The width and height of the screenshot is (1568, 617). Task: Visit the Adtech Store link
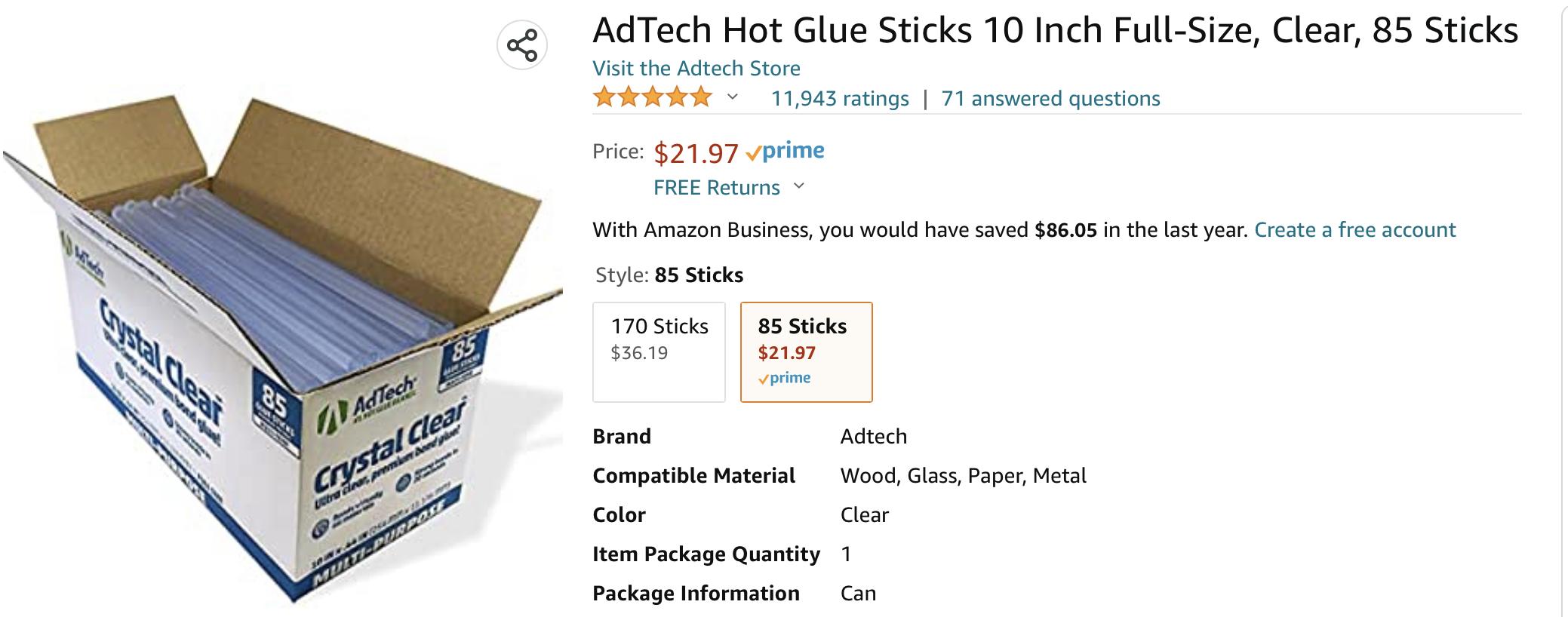[696, 69]
